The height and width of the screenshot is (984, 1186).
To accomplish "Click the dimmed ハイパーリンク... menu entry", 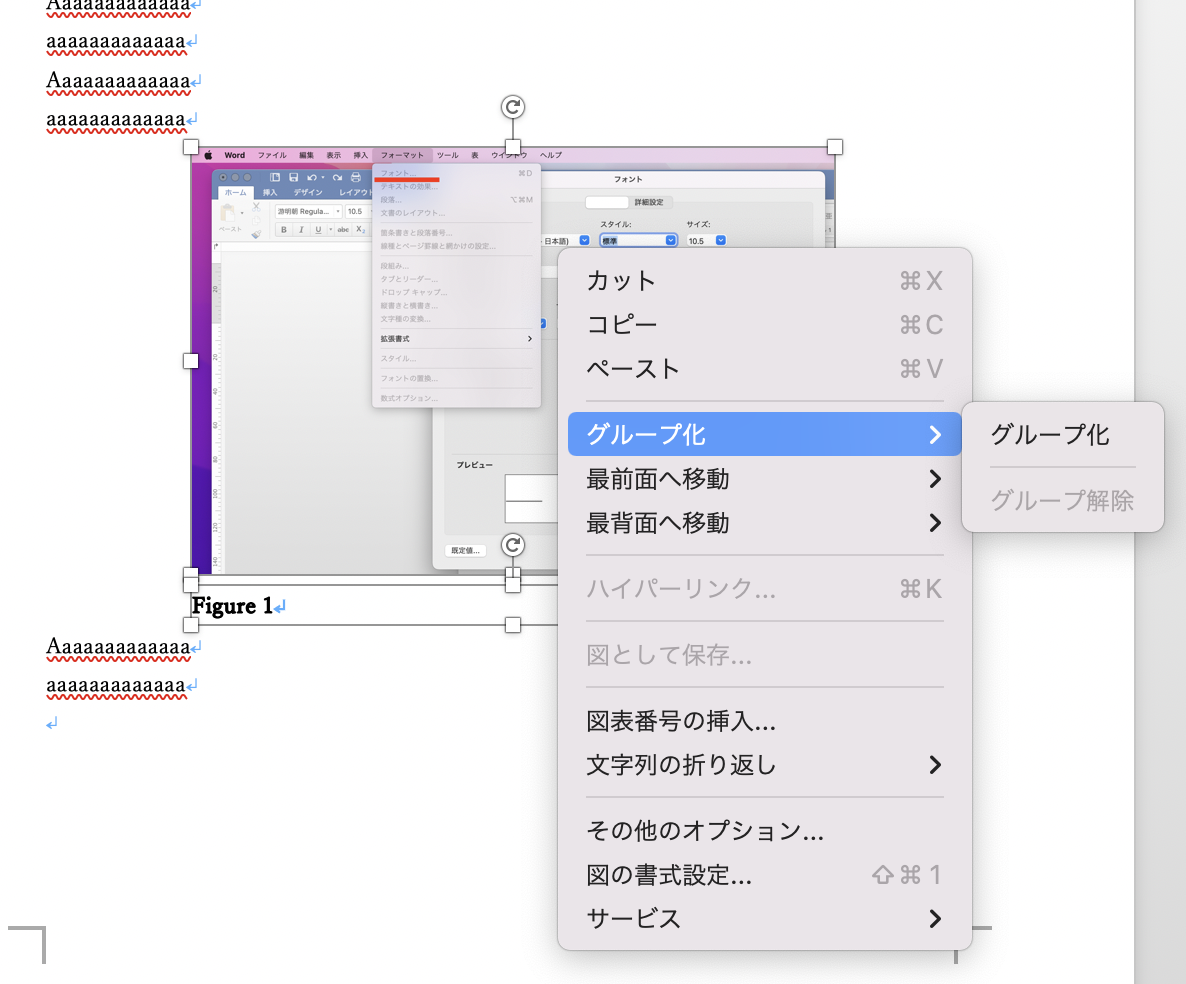I will [765, 588].
